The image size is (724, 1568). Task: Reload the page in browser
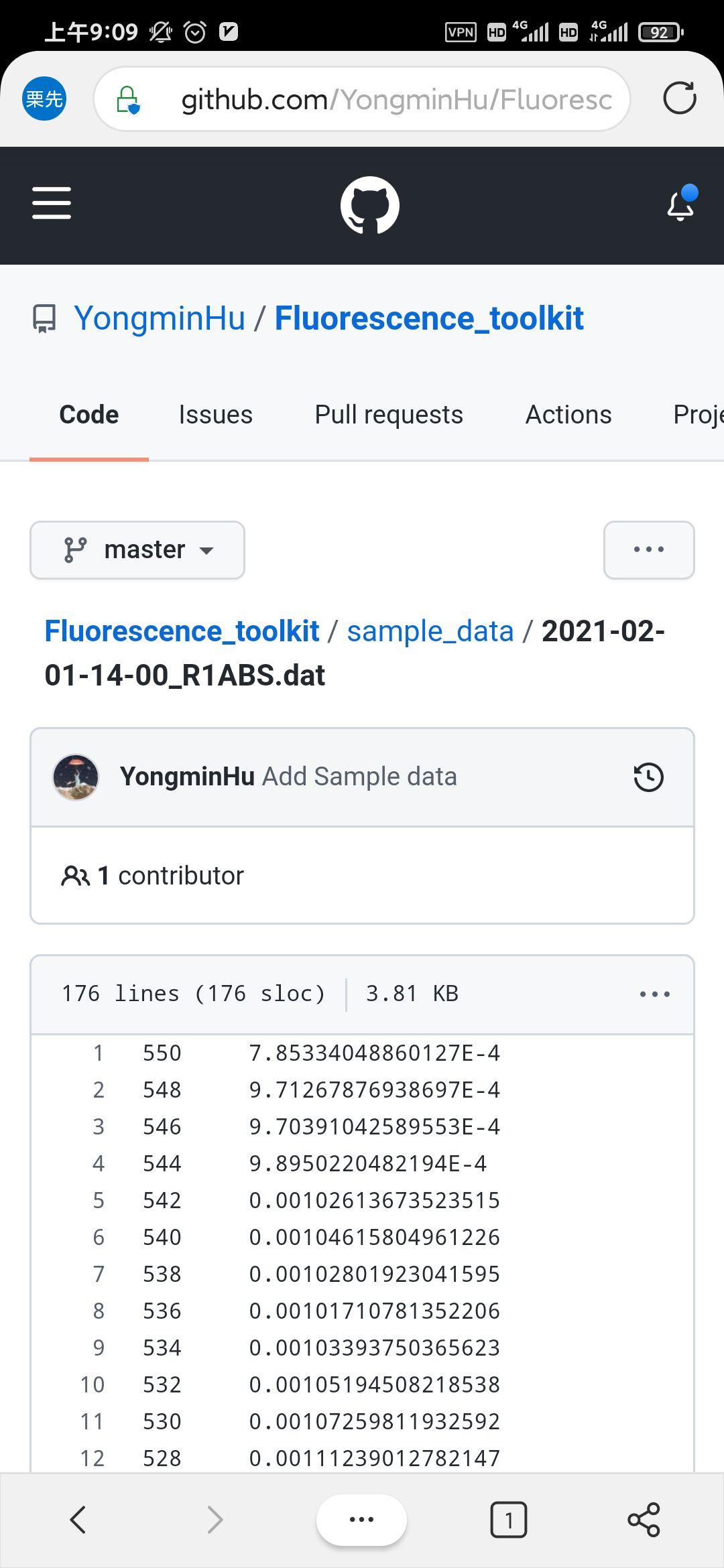pos(679,99)
